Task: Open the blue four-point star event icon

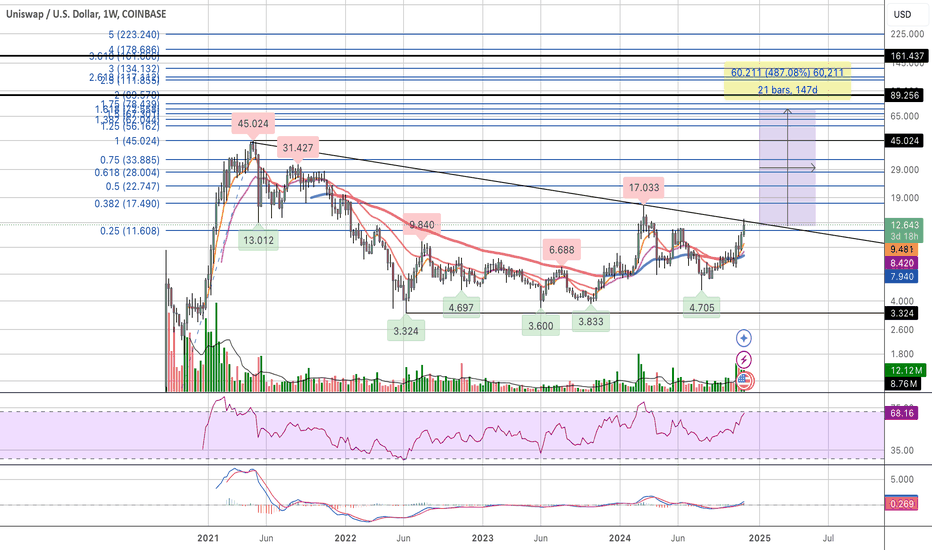Action: click(x=744, y=338)
